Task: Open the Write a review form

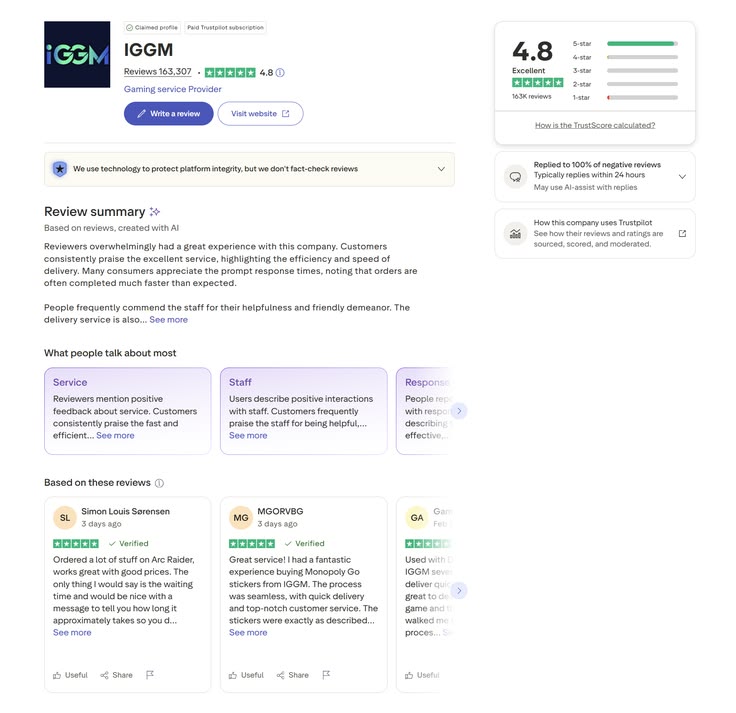Action: click(x=169, y=114)
